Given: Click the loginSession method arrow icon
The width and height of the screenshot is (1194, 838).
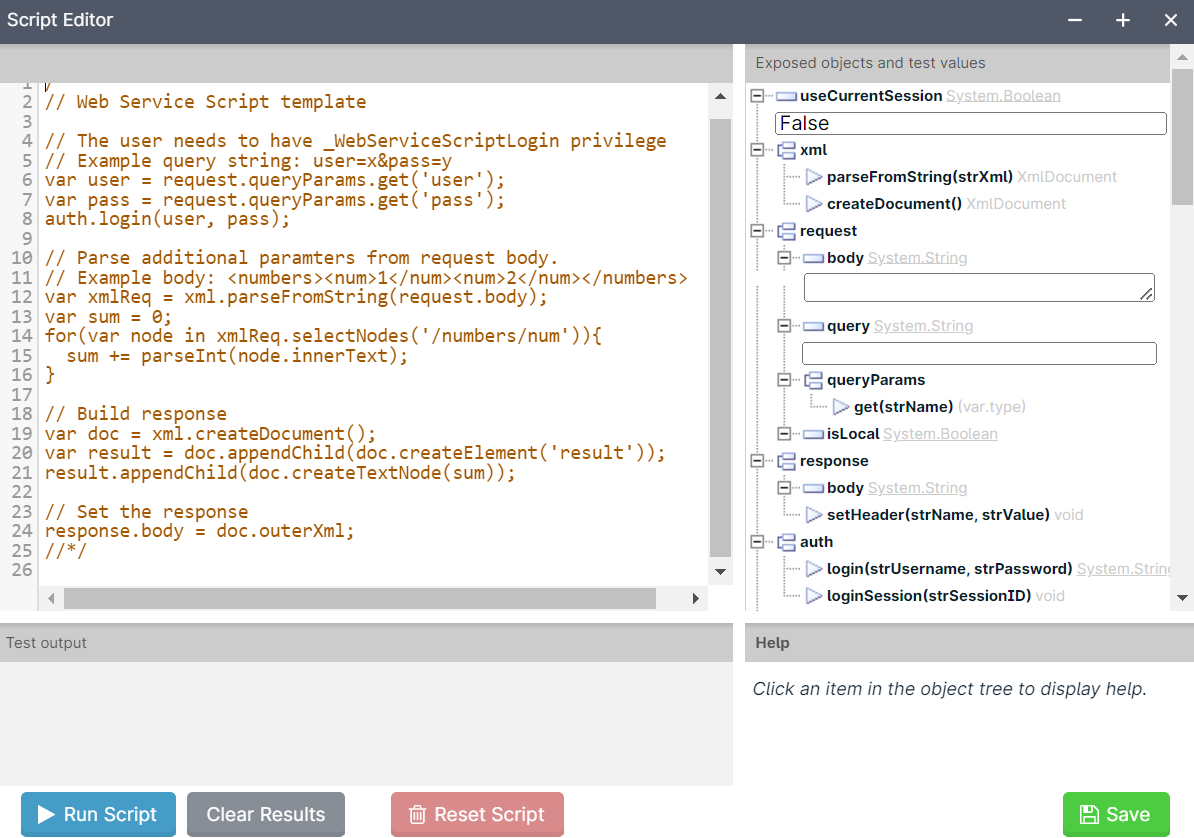Looking at the screenshot, I should pos(814,596).
